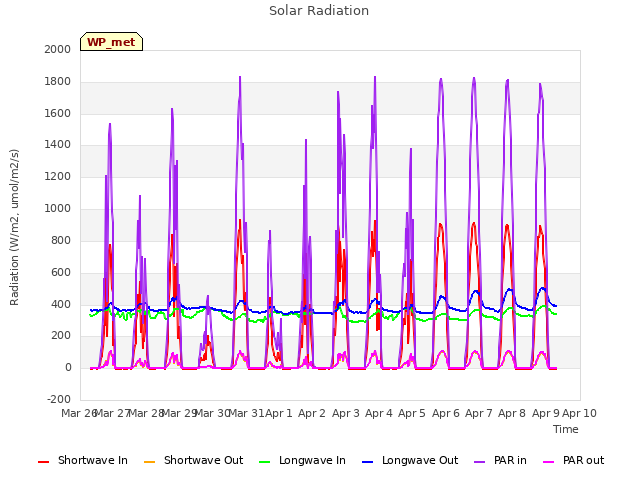Toggle the Longwave In legend entry
Viewport: 640px width, 480px height.
click(x=302, y=460)
